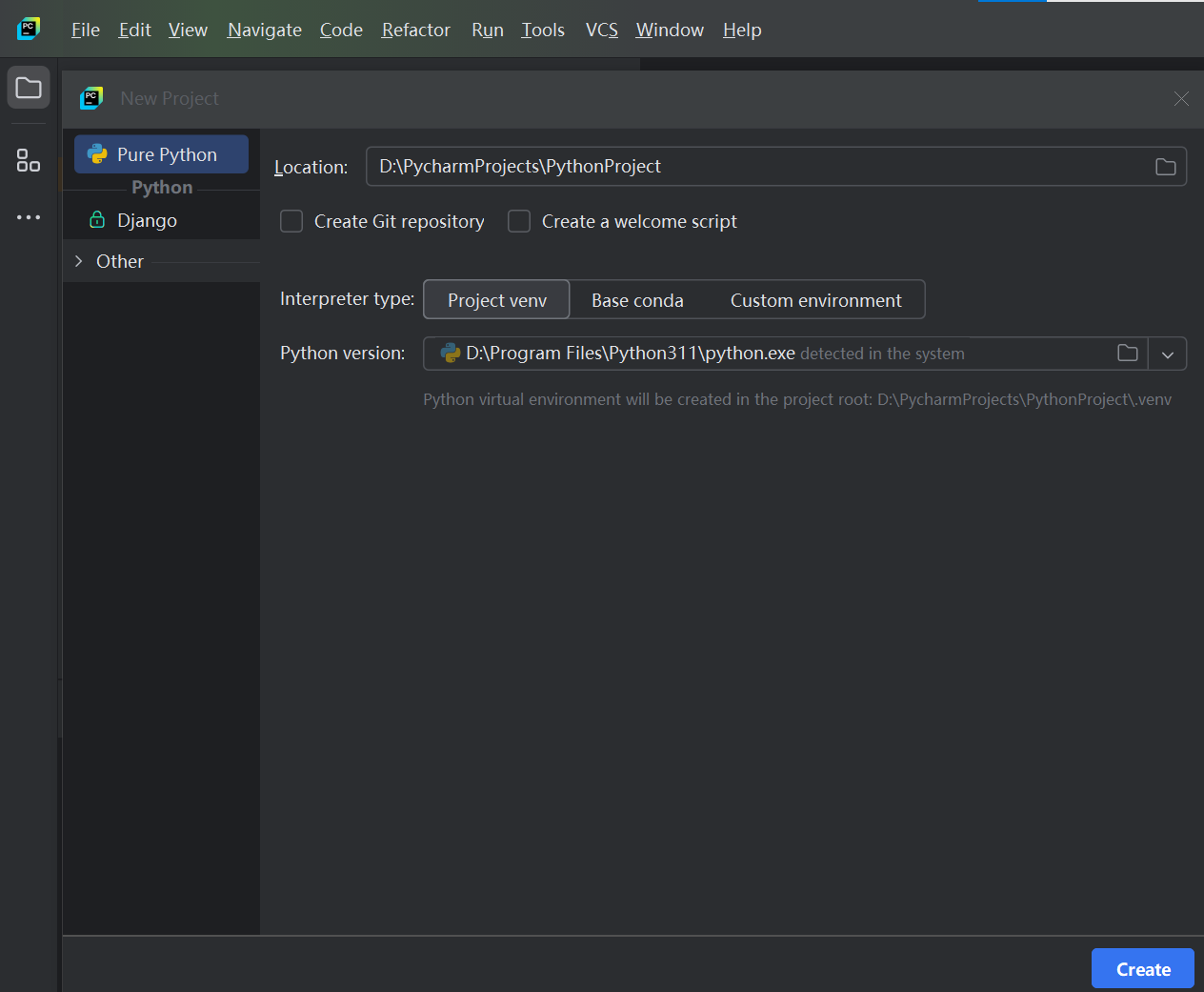1204x992 pixels.
Task: Browse for Python interpreter with folder icon
Action: click(x=1127, y=354)
